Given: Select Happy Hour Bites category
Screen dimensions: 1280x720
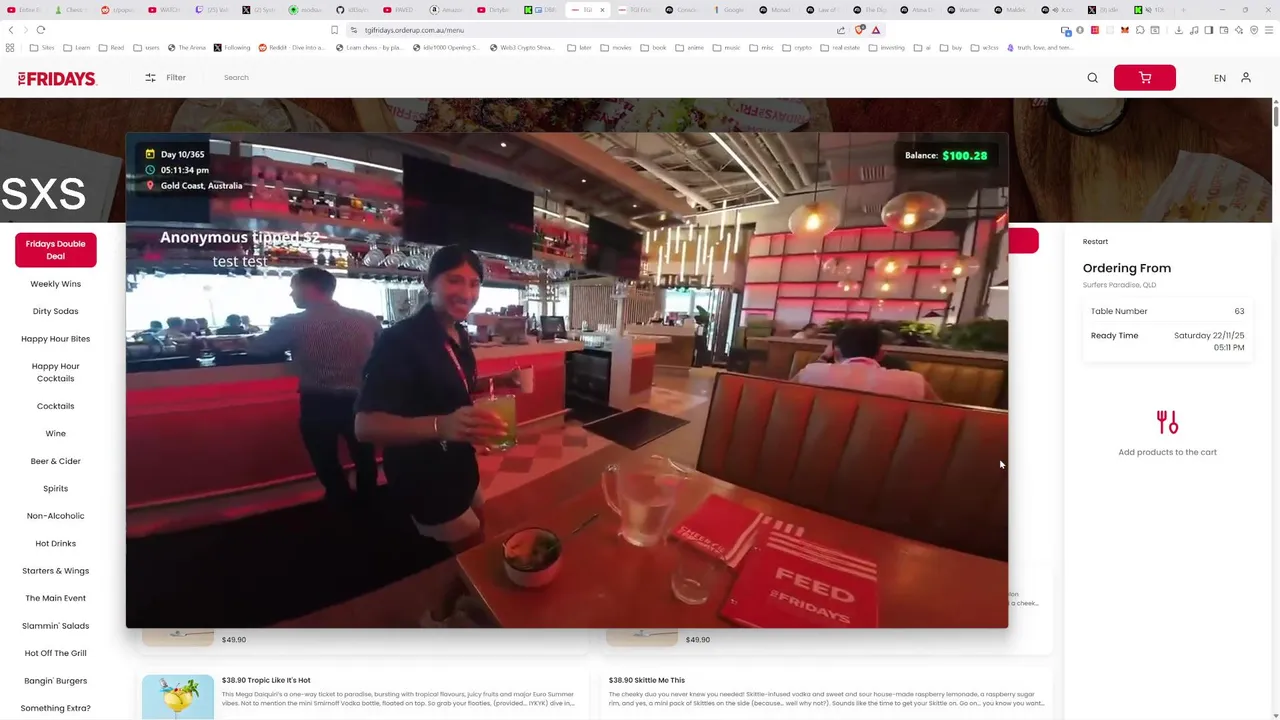Looking at the screenshot, I should [56, 339].
